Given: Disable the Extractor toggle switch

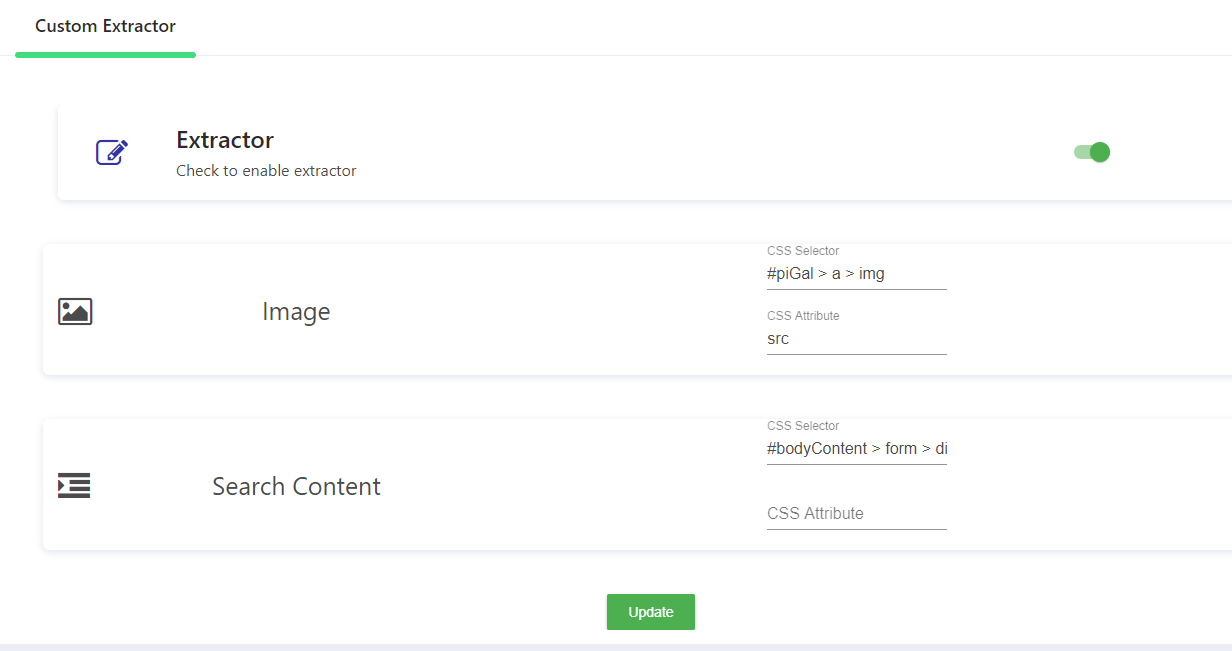Looking at the screenshot, I should [1092, 152].
